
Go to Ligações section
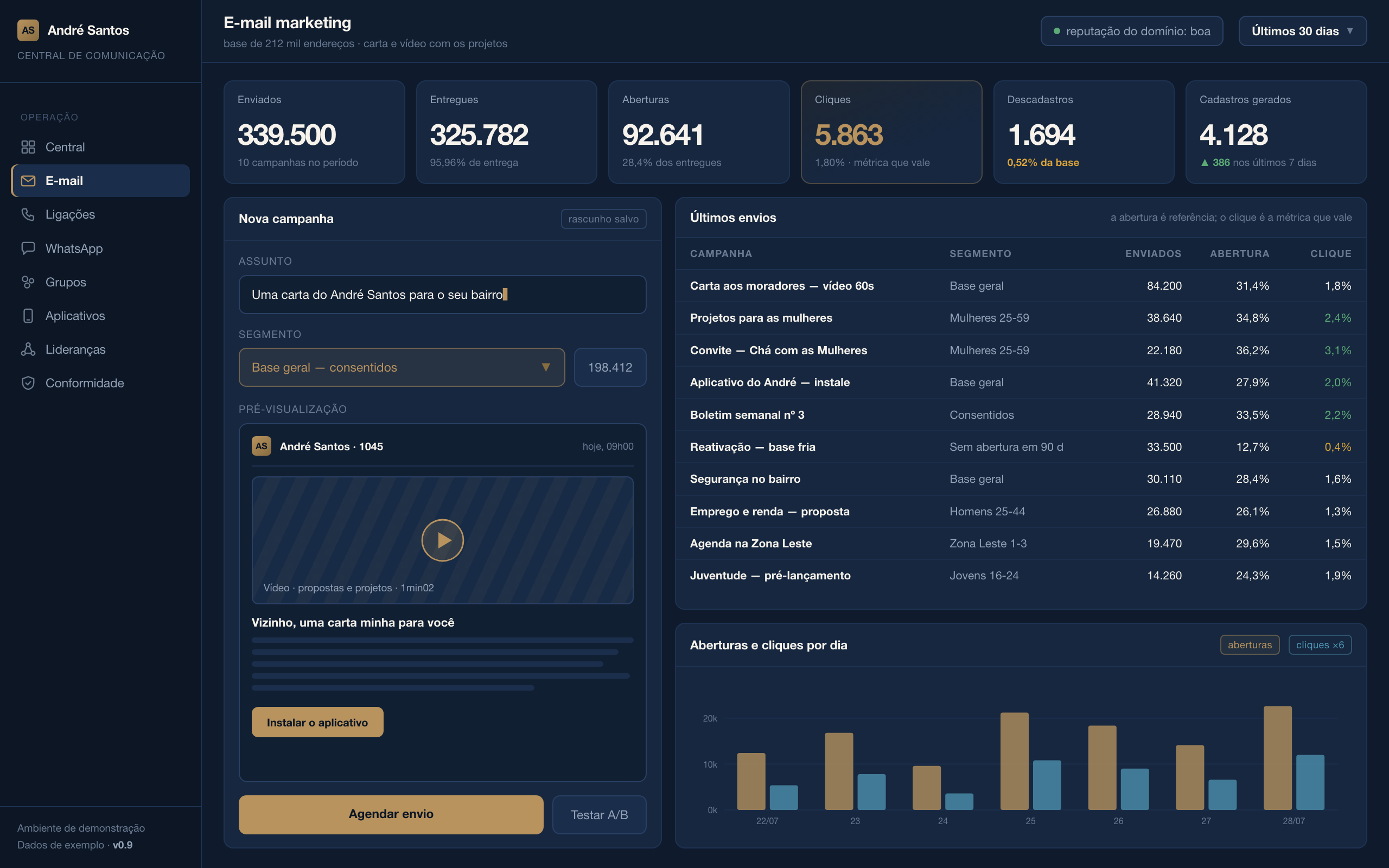(100, 214)
